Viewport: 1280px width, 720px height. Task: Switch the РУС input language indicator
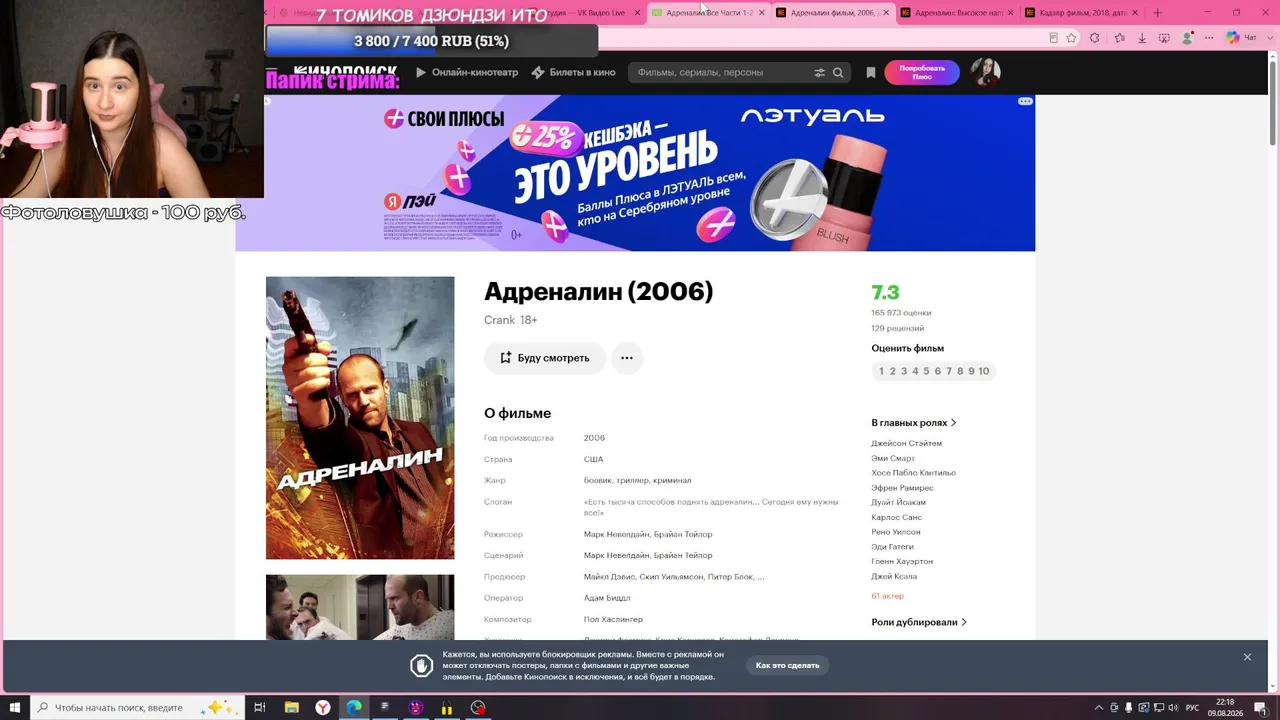[x=1195, y=708]
